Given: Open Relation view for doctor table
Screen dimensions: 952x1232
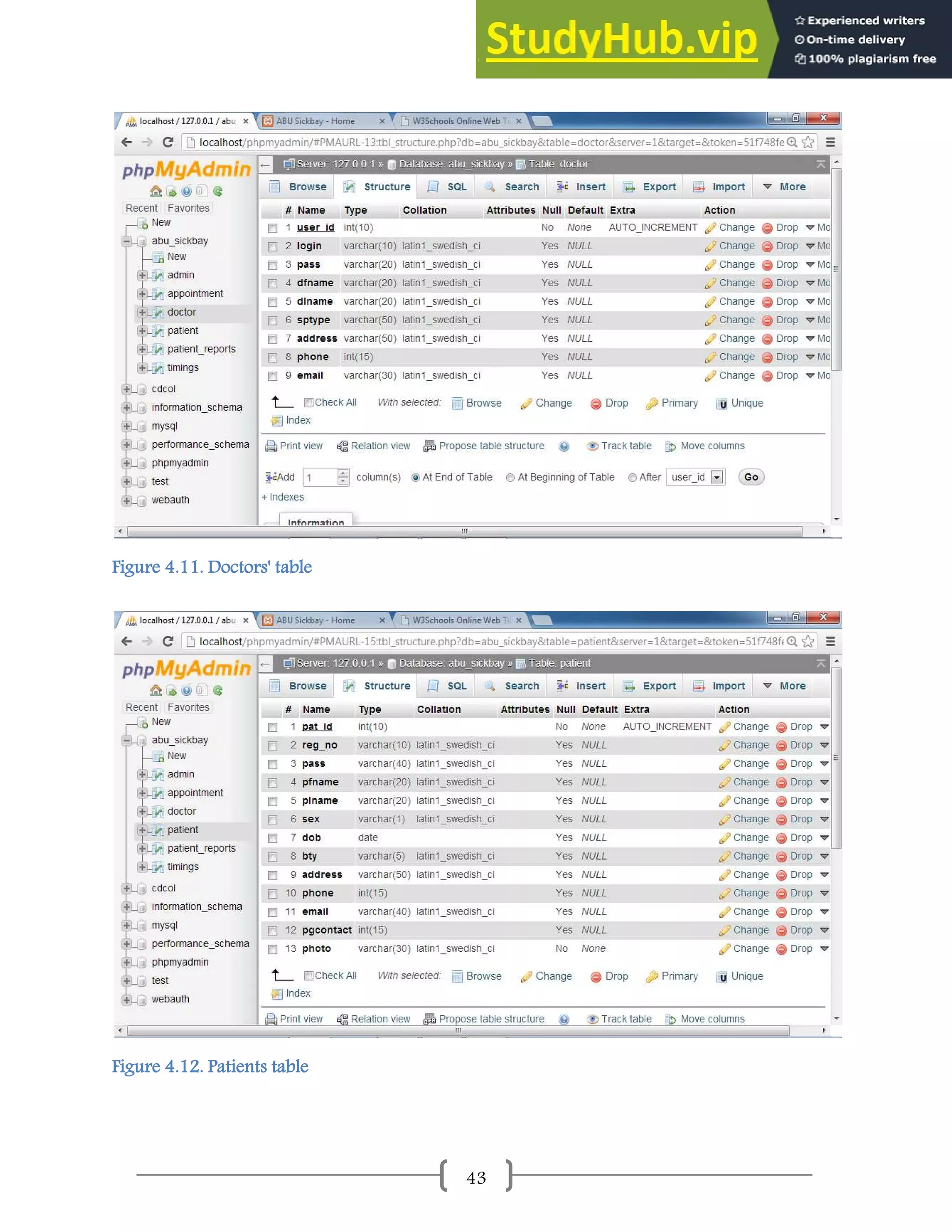Looking at the screenshot, I should click(373, 446).
